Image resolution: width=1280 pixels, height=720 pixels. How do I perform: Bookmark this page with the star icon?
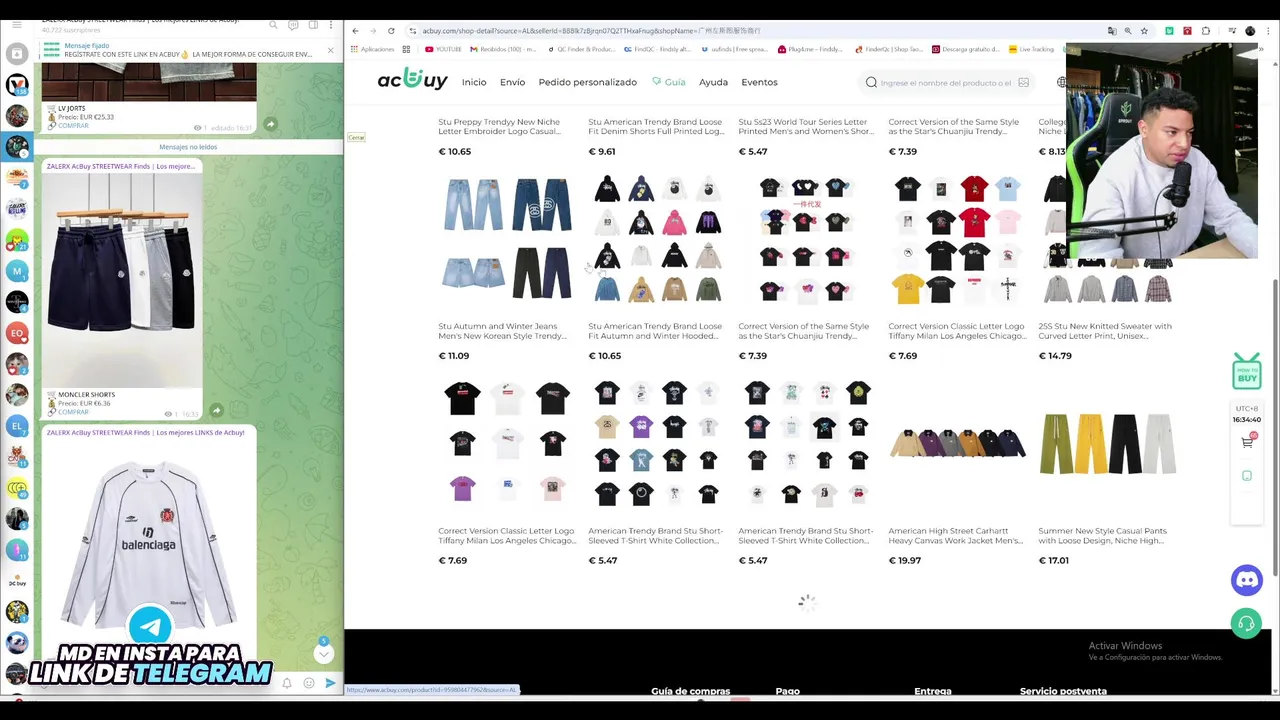(1144, 31)
